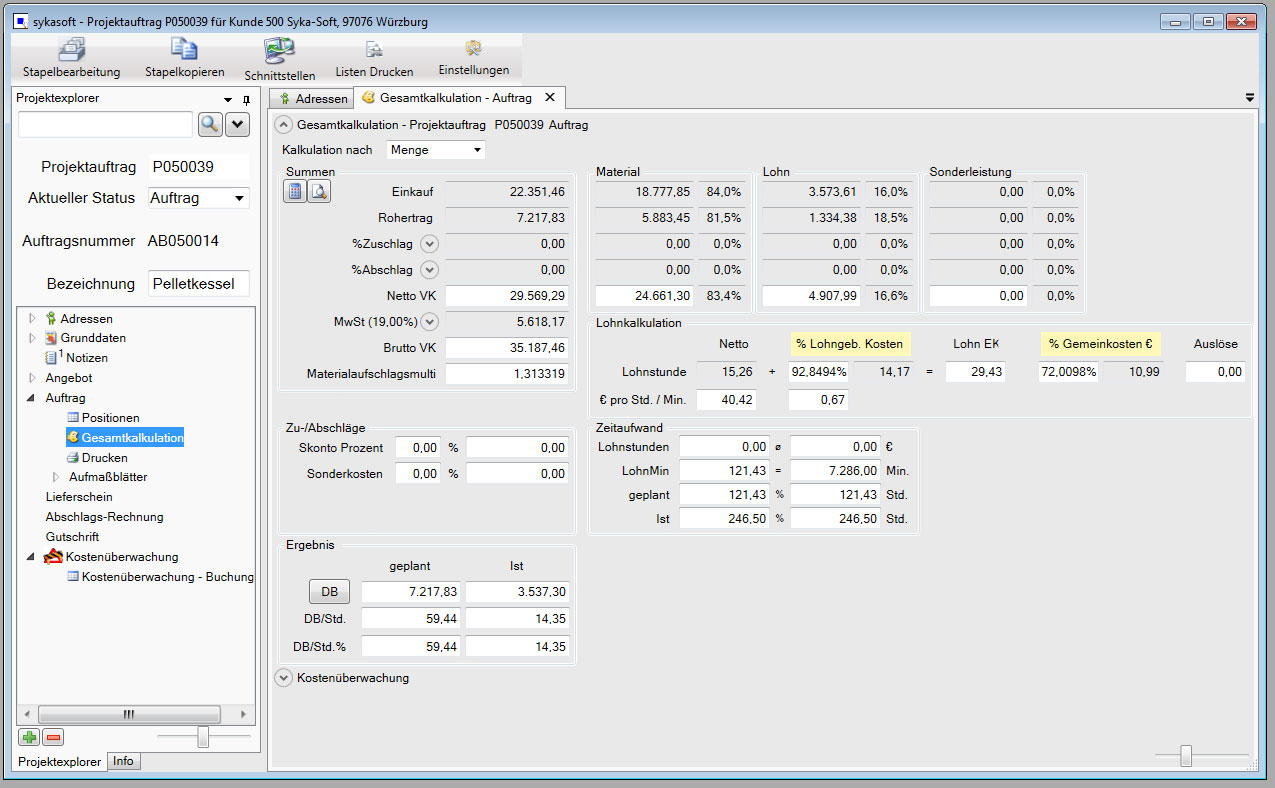Screen dimensions: 1275x788
Task: Click the green plus add button
Action: click(29, 737)
